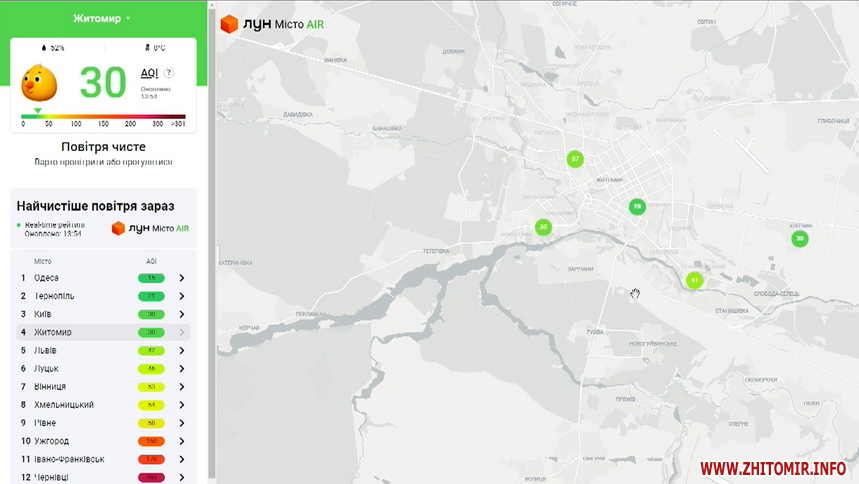This screenshot has height=484, width=859.
Task: Click the Ужгород orange AQI badge
Action: coord(151,441)
